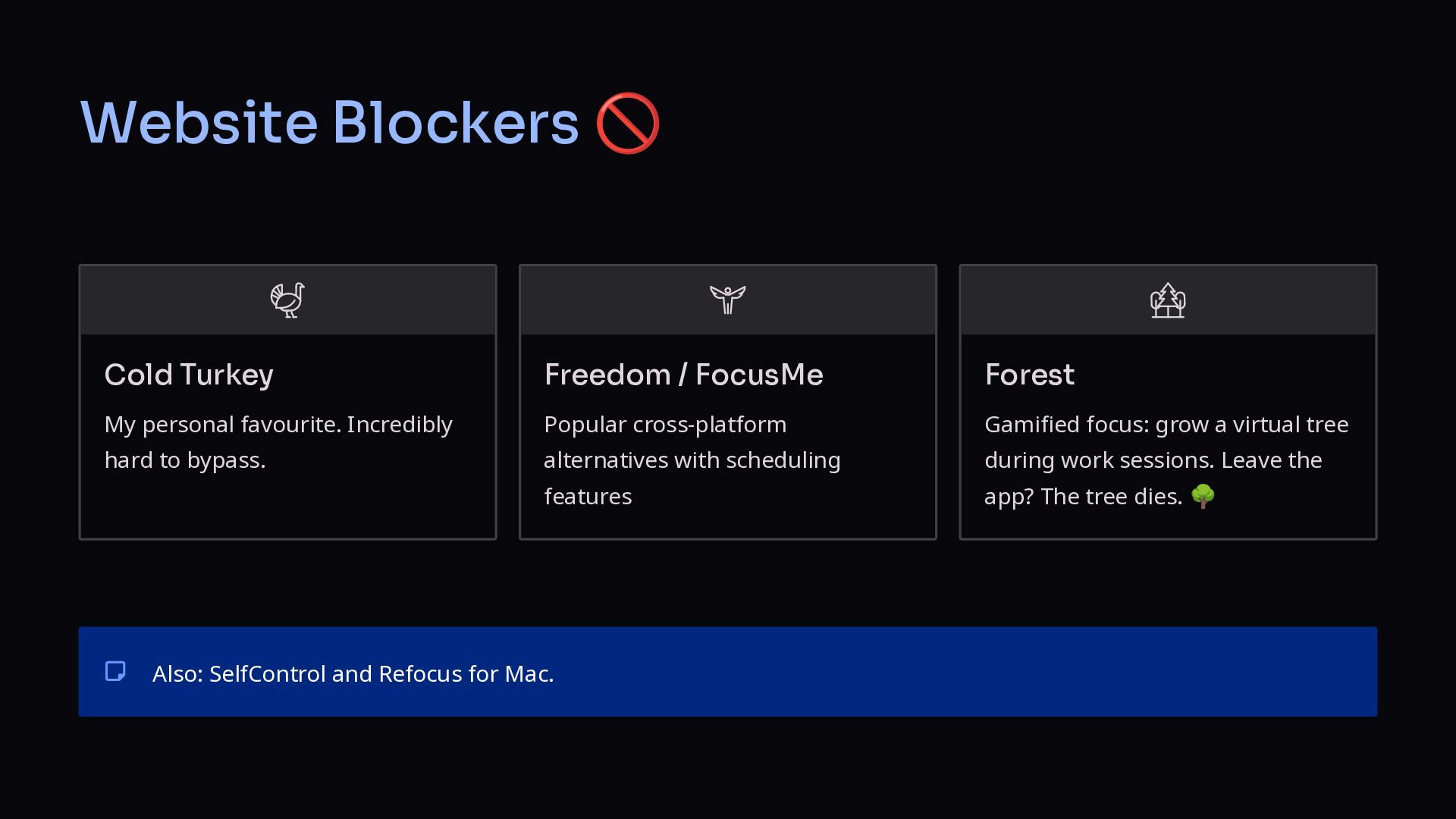Click 'My personal favourite' description text

[x=278, y=442]
